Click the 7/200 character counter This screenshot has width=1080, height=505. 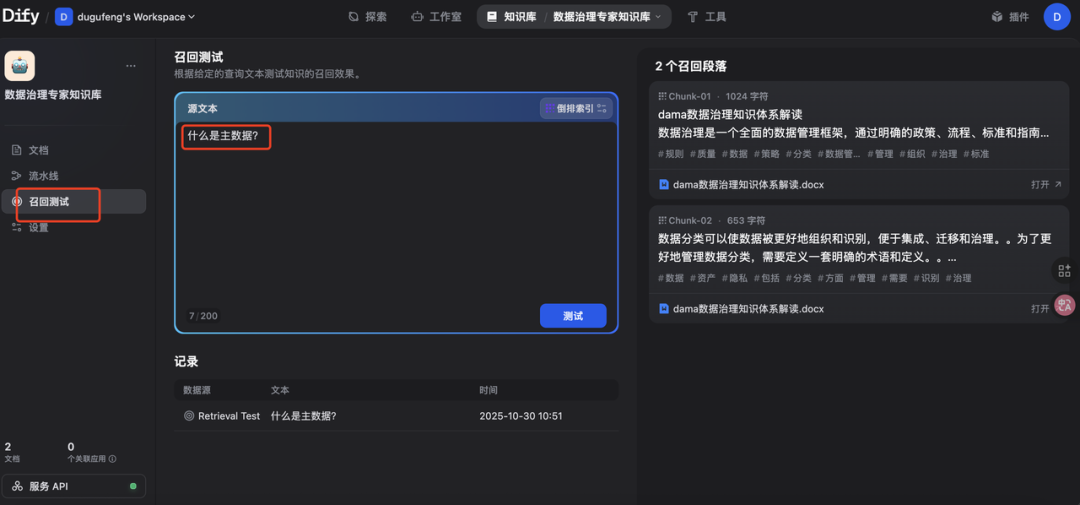tap(203, 316)
